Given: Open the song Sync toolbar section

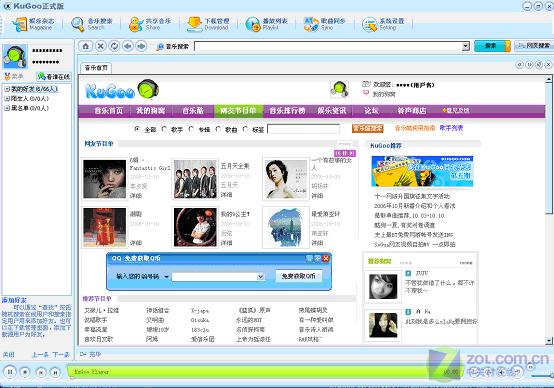Looking at the screenshot, I should click(324, 24).
